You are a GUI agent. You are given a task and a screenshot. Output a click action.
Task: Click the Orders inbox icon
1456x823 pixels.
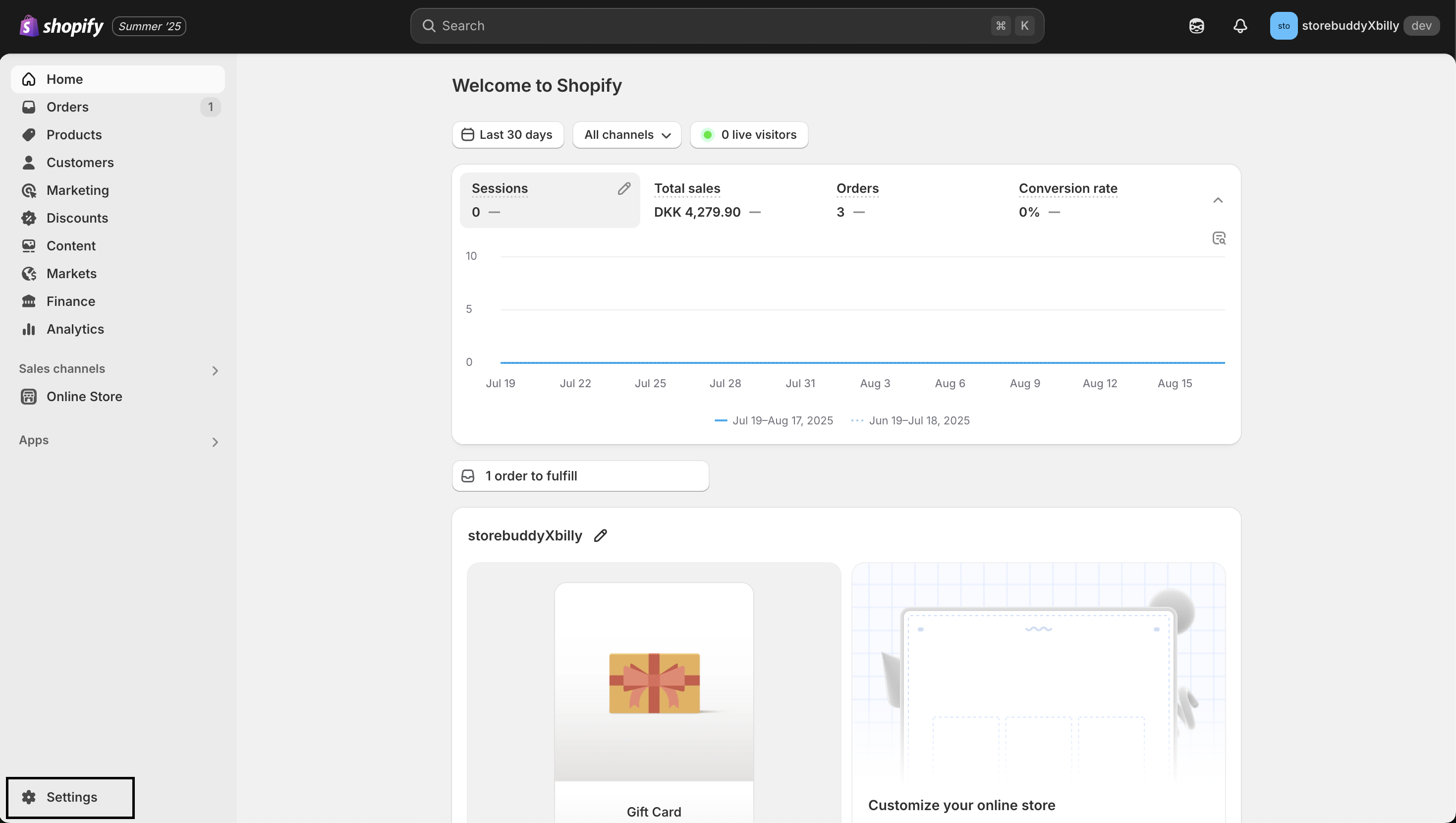tap(29, 107)
